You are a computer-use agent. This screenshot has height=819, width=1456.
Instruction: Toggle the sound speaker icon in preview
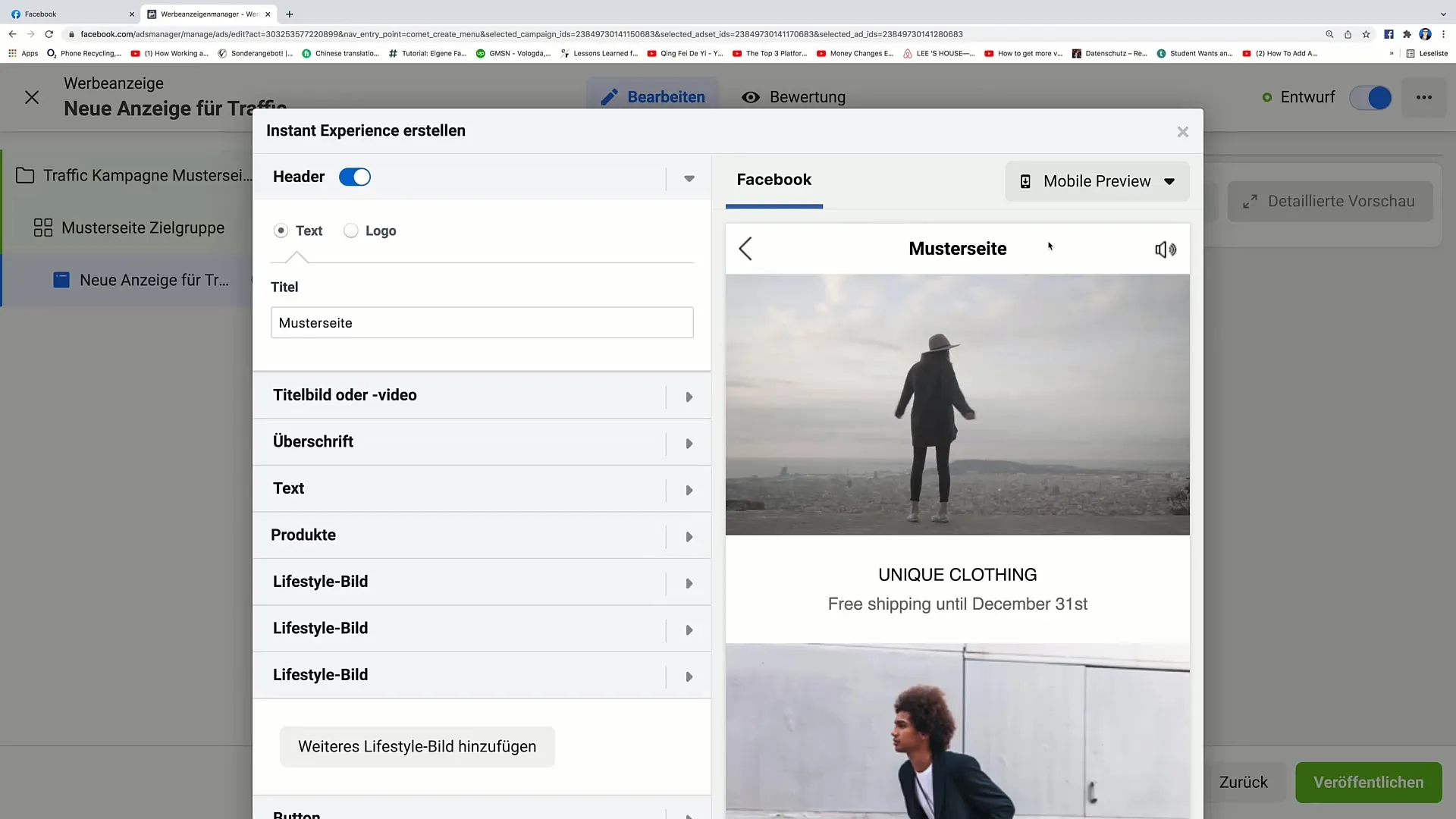1165,249
